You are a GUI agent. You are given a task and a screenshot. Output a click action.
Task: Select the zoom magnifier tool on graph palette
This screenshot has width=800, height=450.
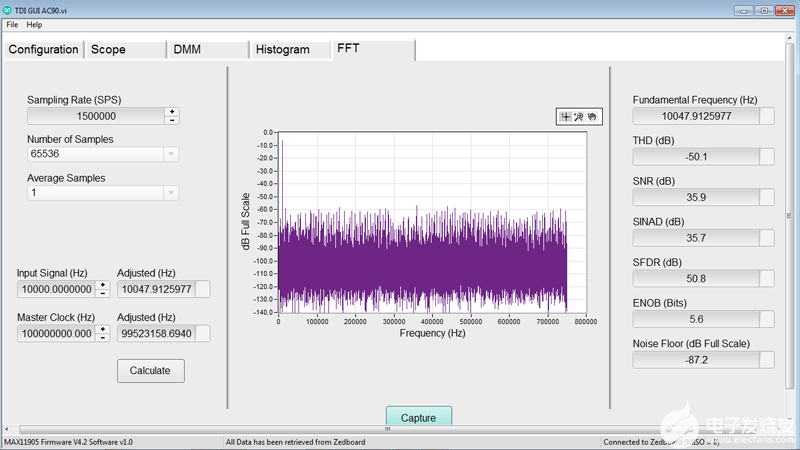pyautogui.click(x=578, y=117)
